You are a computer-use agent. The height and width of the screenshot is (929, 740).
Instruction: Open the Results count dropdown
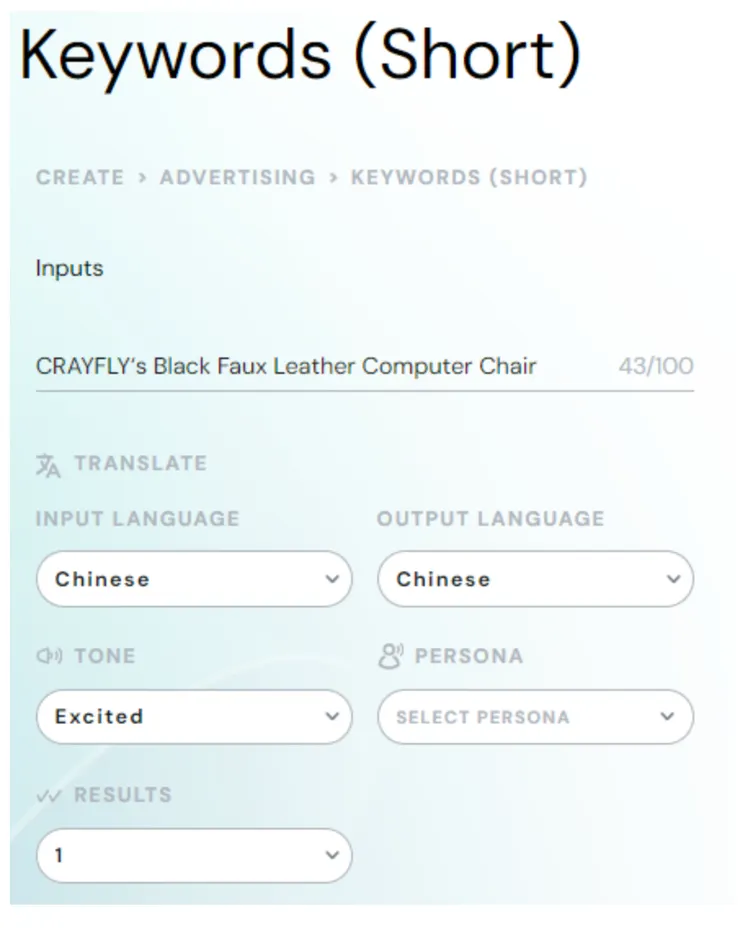coord(193,855)
